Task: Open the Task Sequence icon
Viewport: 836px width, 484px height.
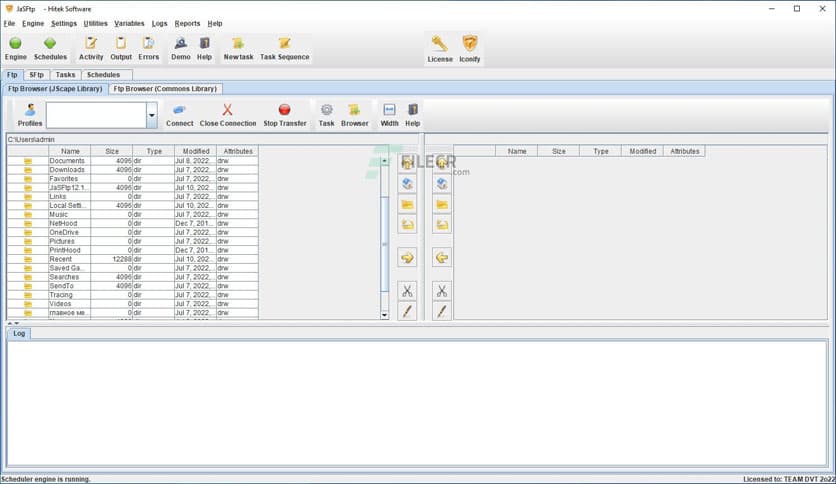Action: tap(284, 44)
